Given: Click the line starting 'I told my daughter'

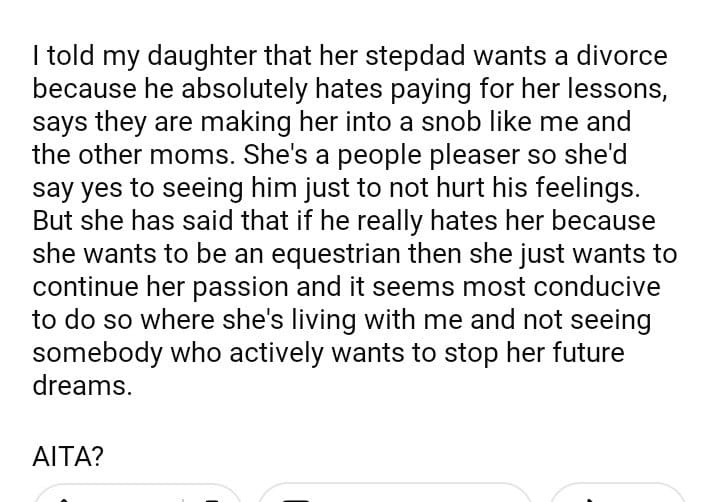Looking at the screenshot, I should click(350, 56).
